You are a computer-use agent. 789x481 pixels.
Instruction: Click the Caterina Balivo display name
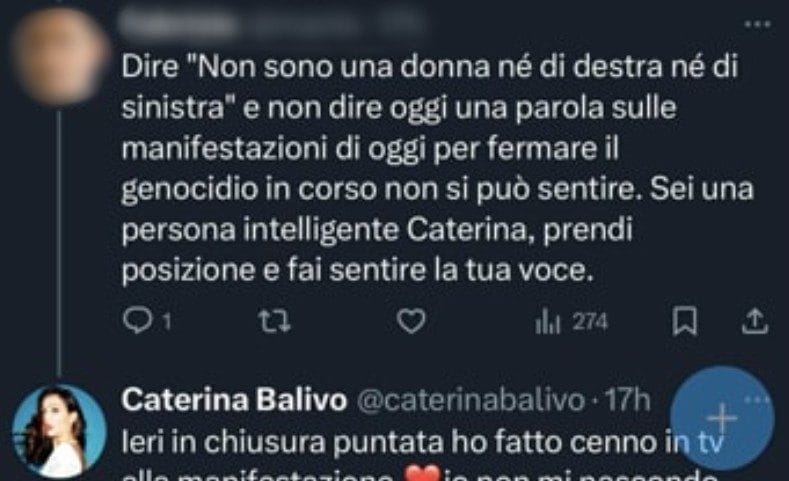coord(234,400)
